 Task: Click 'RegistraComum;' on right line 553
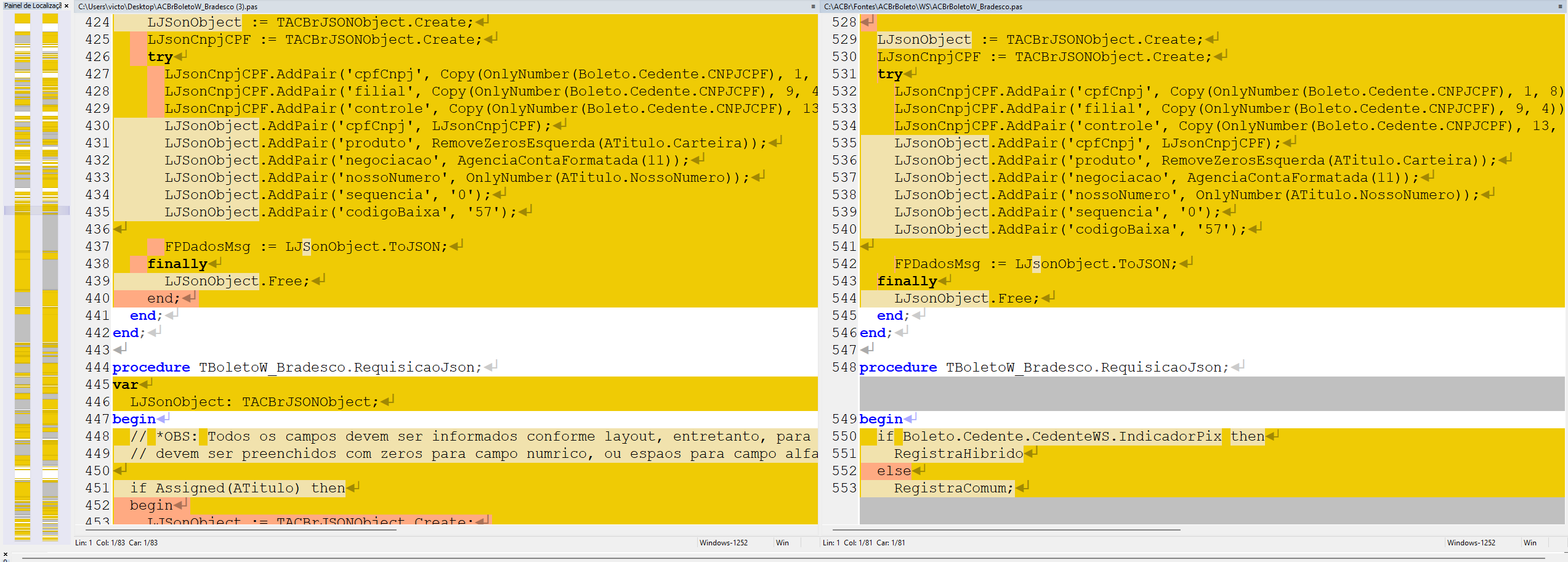(954, 488)
